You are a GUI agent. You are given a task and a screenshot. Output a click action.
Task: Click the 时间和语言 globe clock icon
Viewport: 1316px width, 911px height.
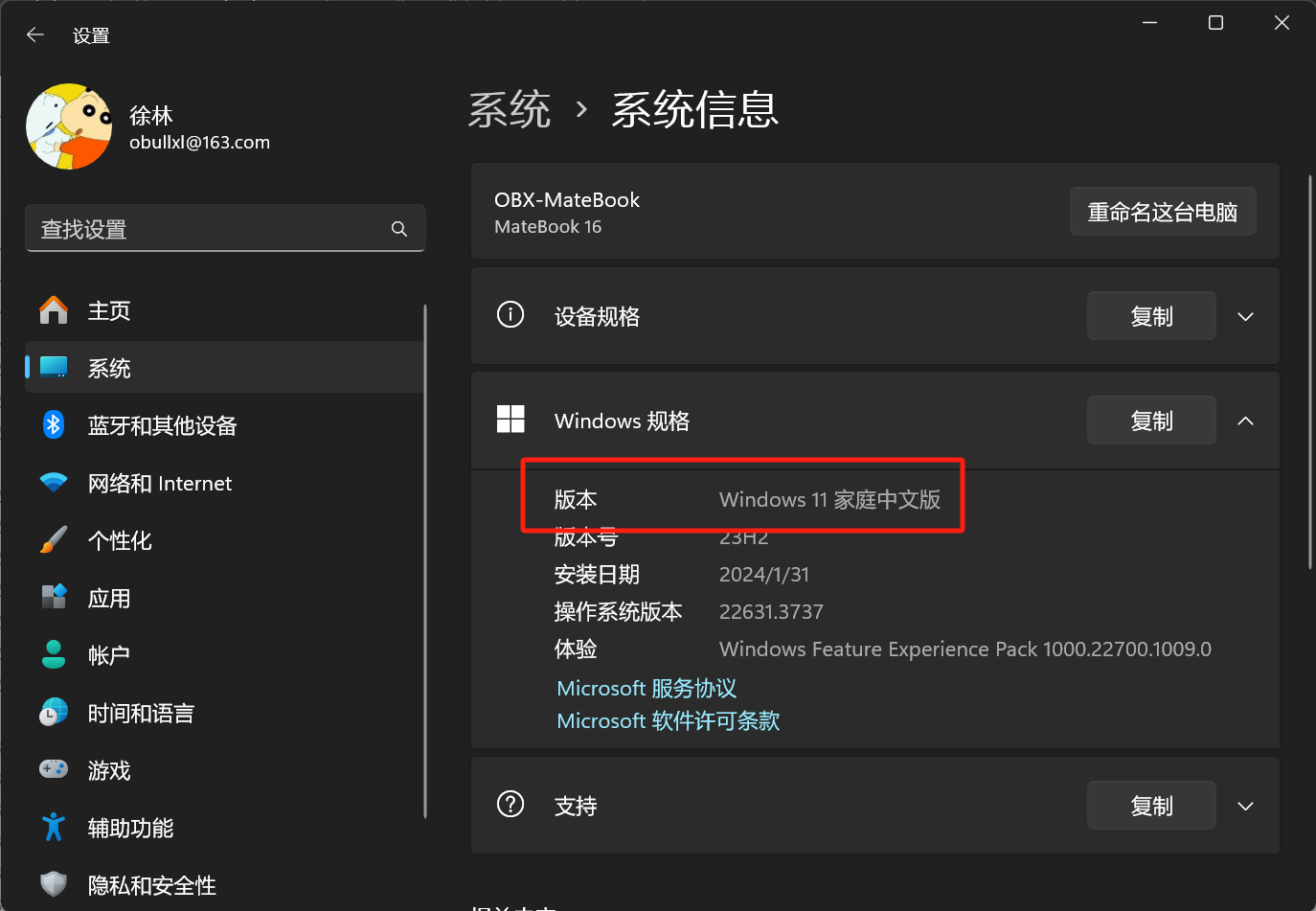[x=54, y=712]
